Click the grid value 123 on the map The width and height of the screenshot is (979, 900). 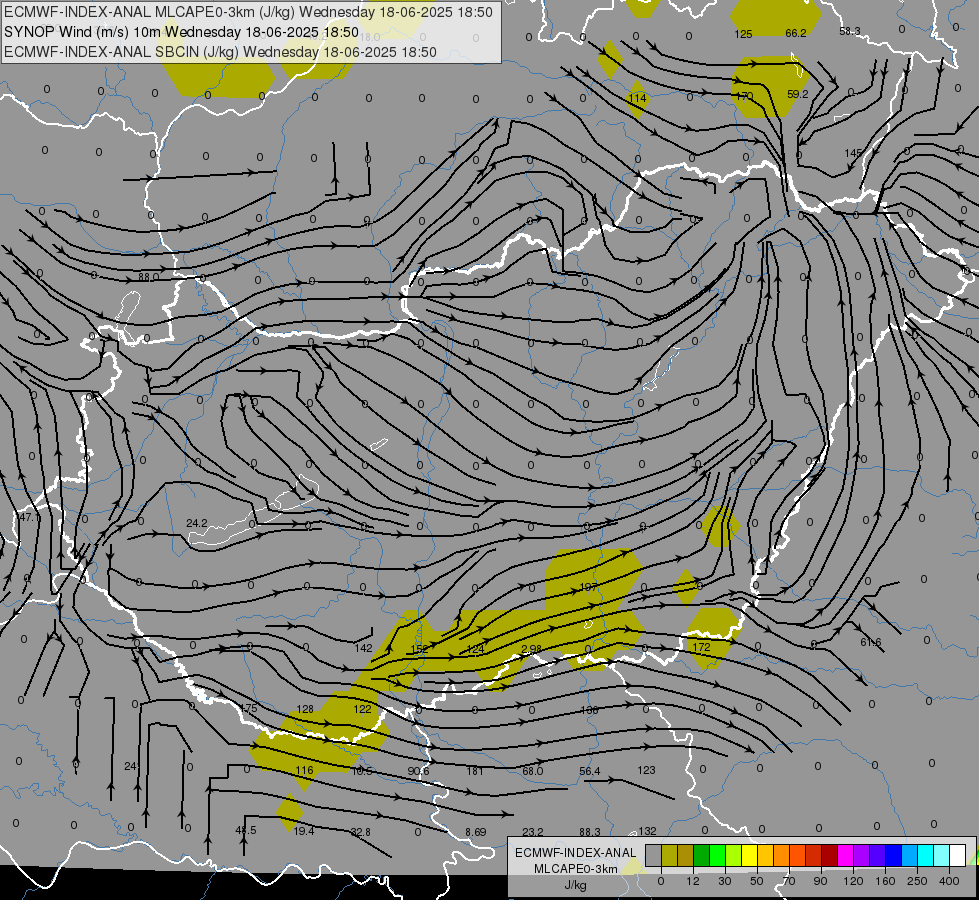646,770
